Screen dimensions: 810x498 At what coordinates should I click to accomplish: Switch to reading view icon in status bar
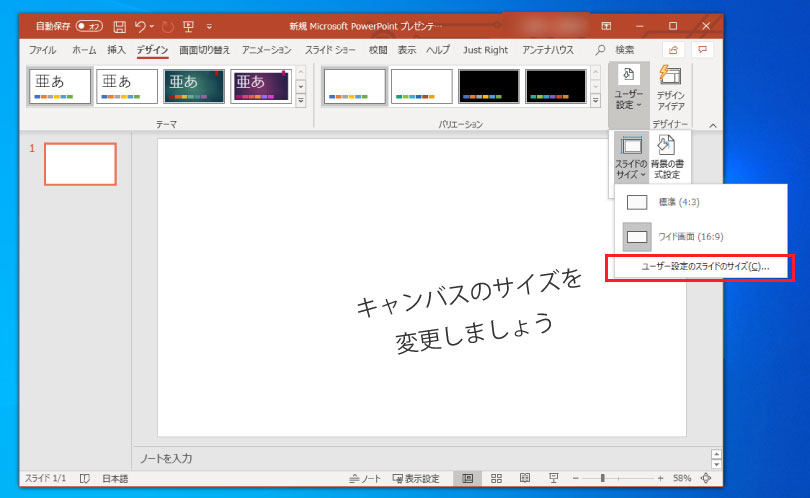524,479
